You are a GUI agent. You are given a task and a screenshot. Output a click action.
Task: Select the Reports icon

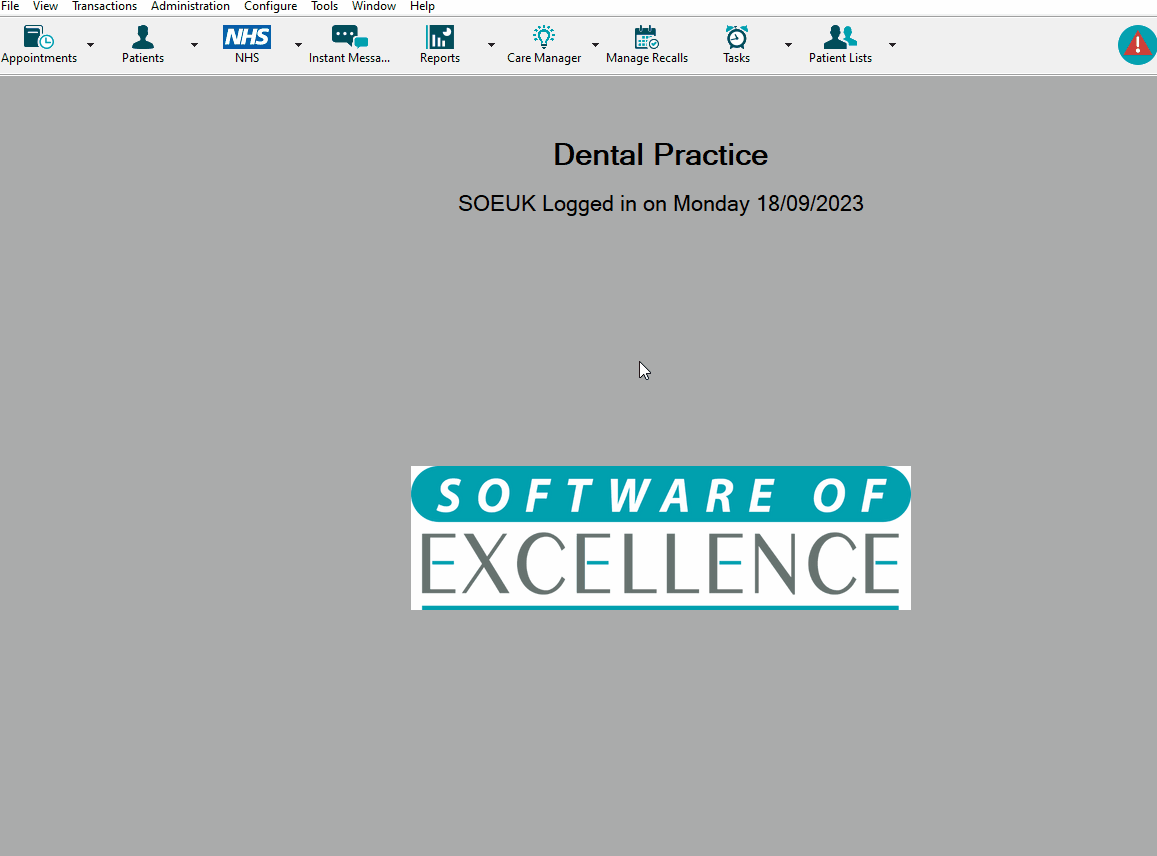point(439,38)
